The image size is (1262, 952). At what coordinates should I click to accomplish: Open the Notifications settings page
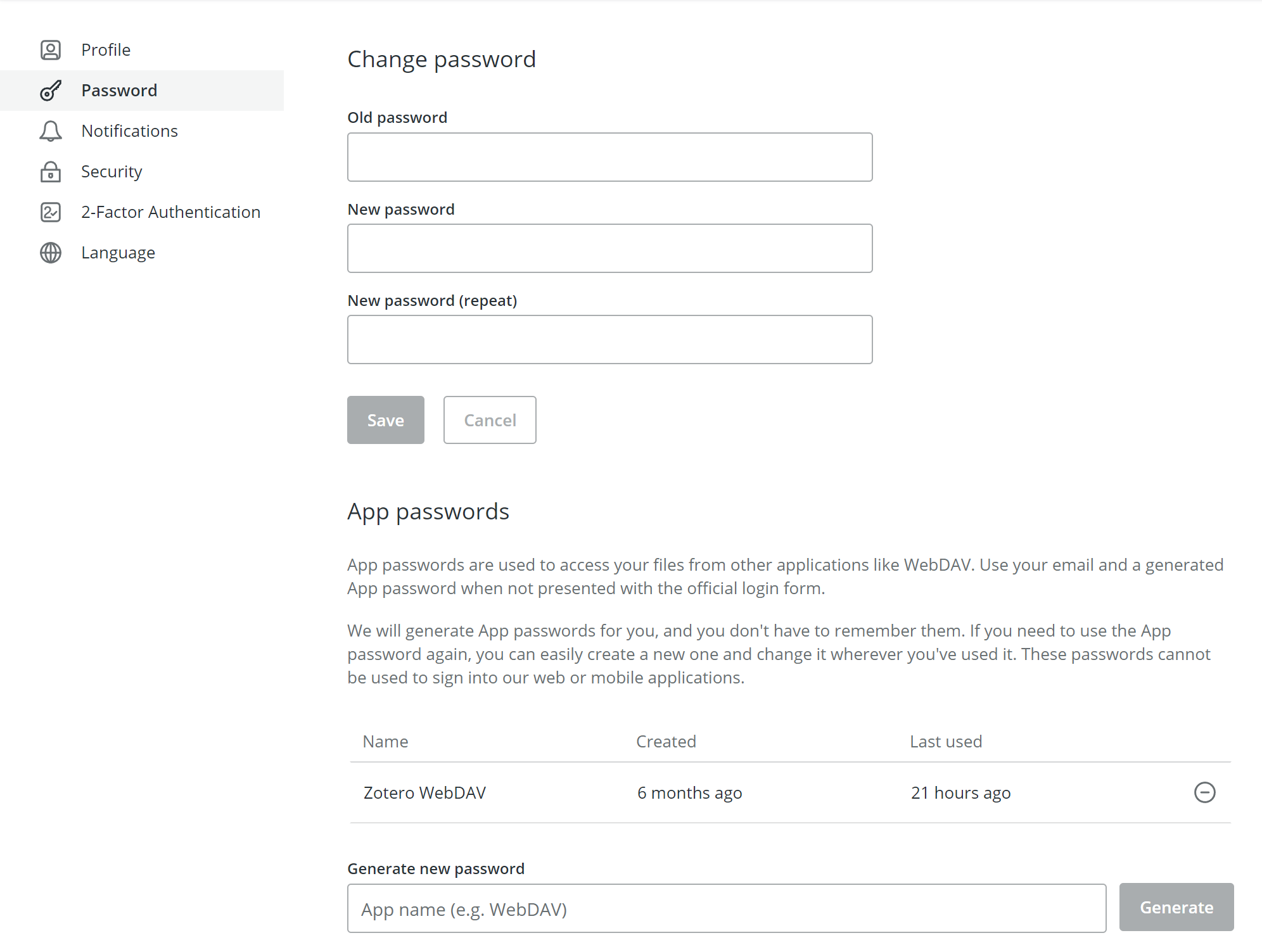[x=129, y=131]
